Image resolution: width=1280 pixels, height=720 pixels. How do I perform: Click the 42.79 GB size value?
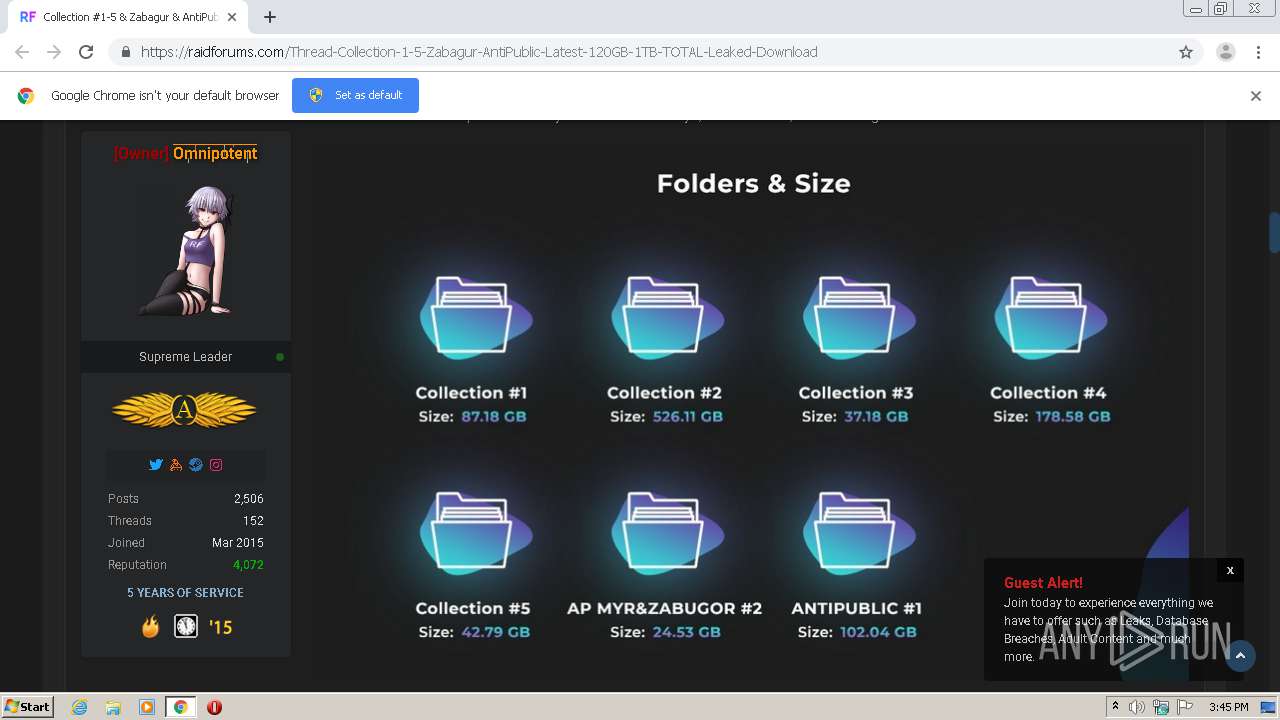[496, 632]
